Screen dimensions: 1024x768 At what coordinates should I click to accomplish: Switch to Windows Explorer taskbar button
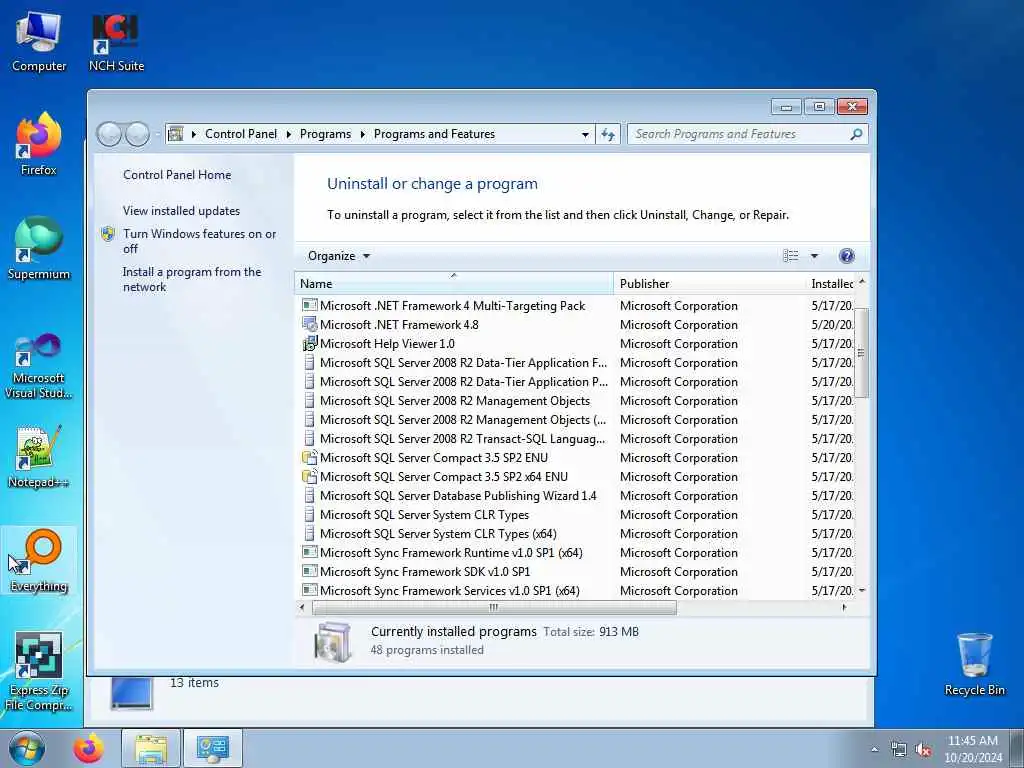151,748
